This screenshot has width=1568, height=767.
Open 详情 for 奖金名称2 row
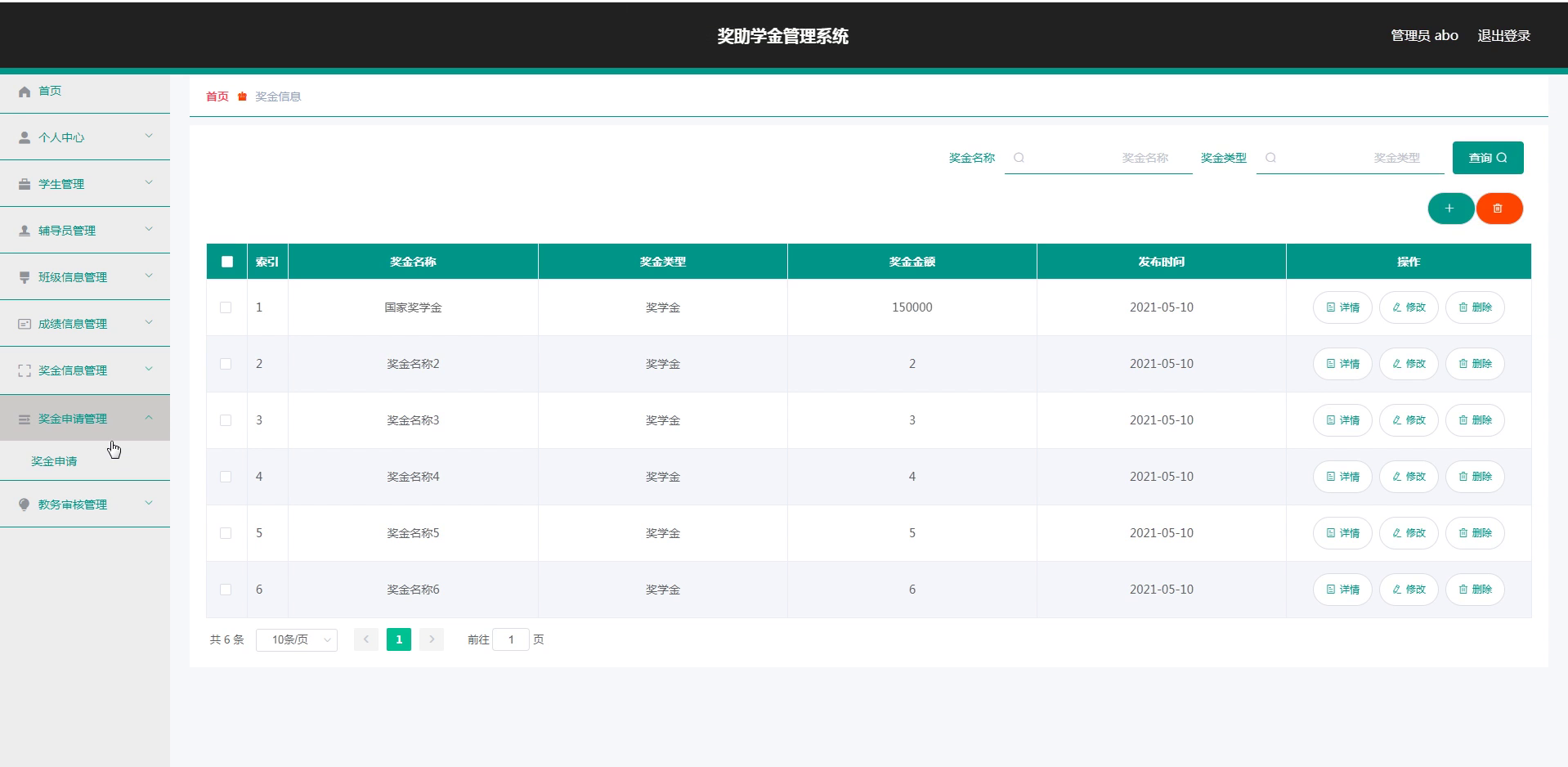[x=1342, y=364]
